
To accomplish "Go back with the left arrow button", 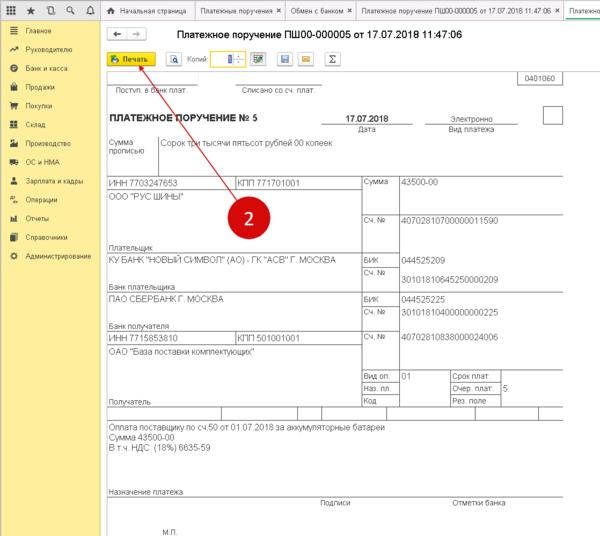I will click(x=117, y=34).
